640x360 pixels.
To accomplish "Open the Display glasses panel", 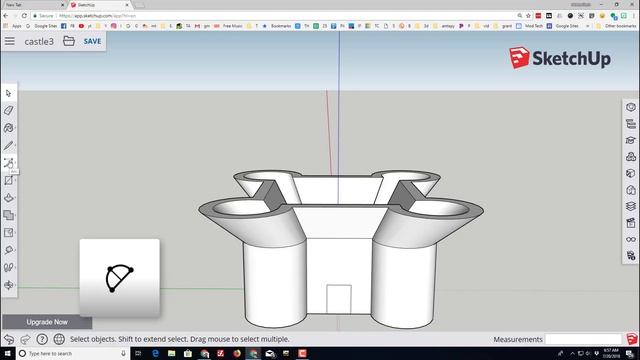I will pyautogui.click(x=631, y=240).
